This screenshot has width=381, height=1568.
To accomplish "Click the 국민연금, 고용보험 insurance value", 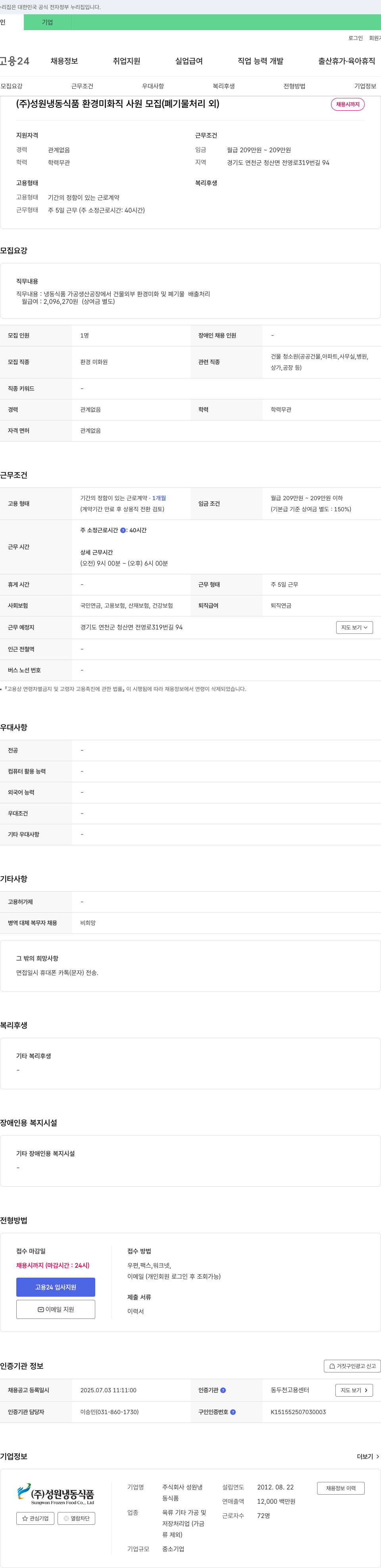I will (x=127, y=606).
